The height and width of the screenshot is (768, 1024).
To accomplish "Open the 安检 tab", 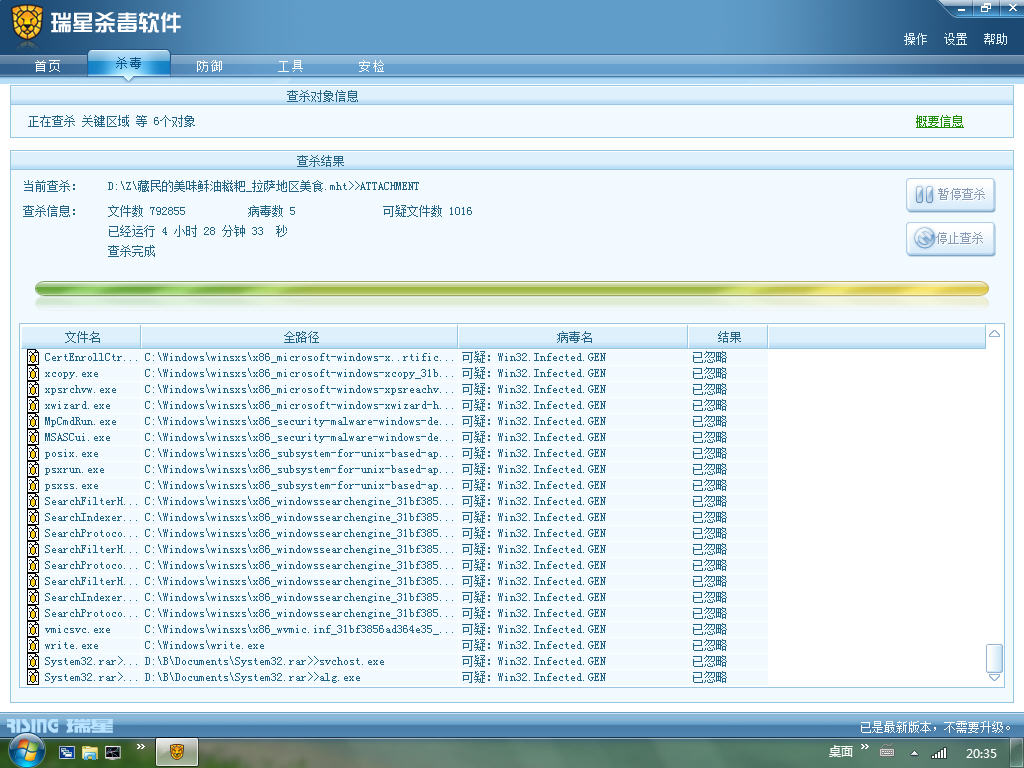I will point(371,66).
